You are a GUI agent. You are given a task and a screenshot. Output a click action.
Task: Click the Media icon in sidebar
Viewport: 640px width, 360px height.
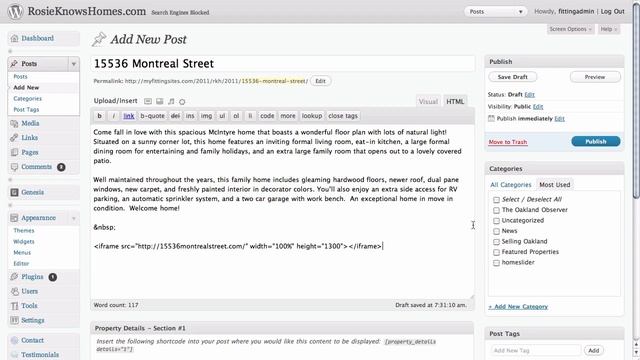click(x=14, y=123)
